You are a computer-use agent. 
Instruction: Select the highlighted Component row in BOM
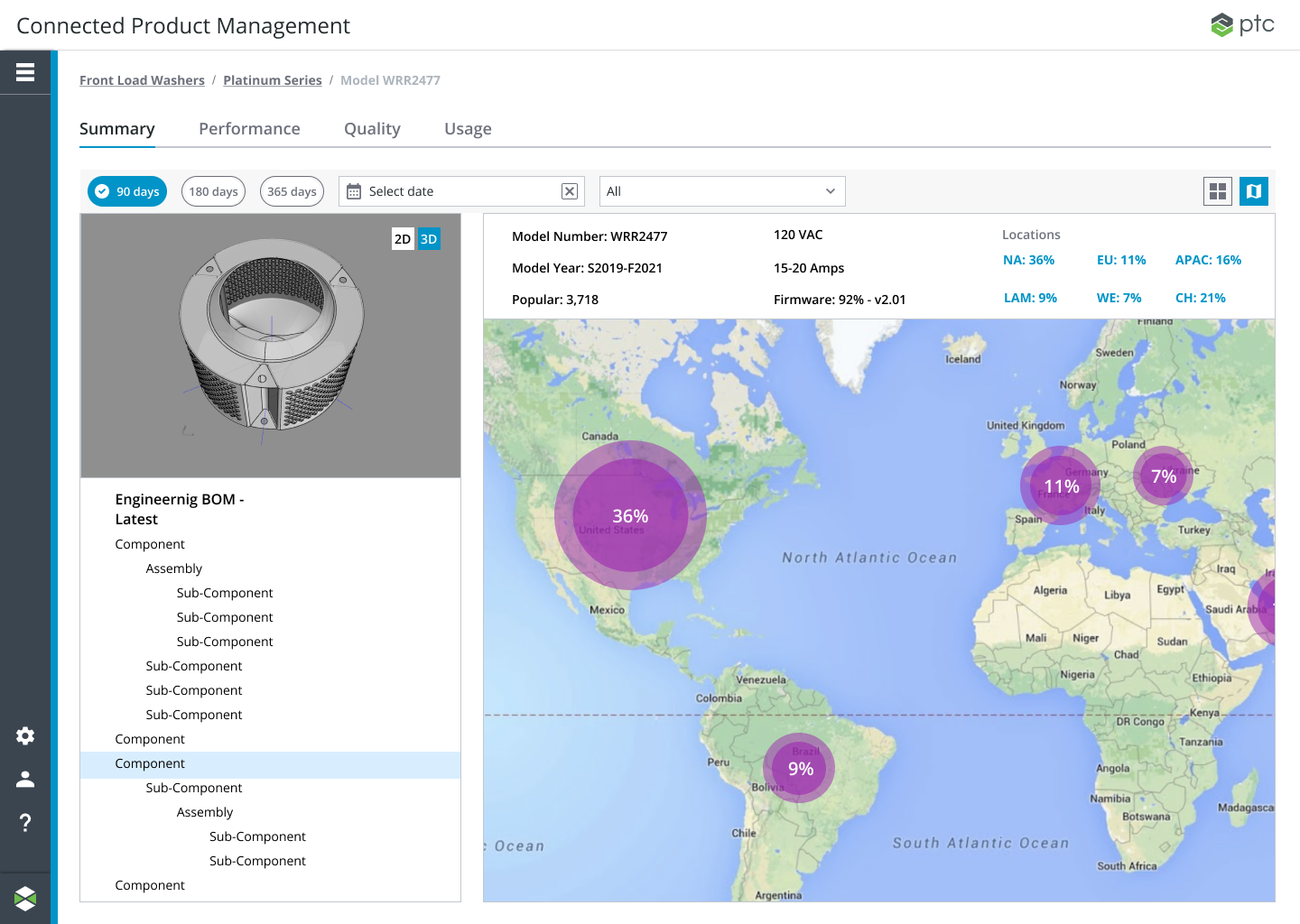click(x=271, y=764)
